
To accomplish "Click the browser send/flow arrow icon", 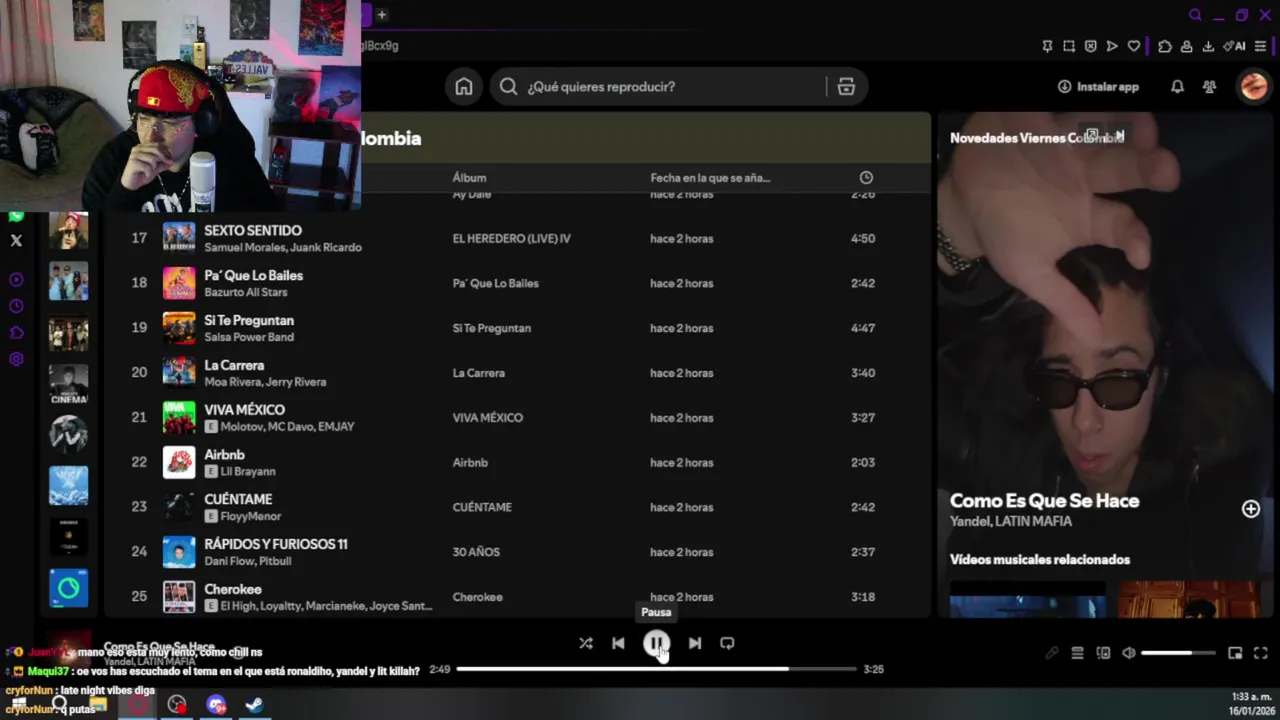I will click(x=1112, y=46).
